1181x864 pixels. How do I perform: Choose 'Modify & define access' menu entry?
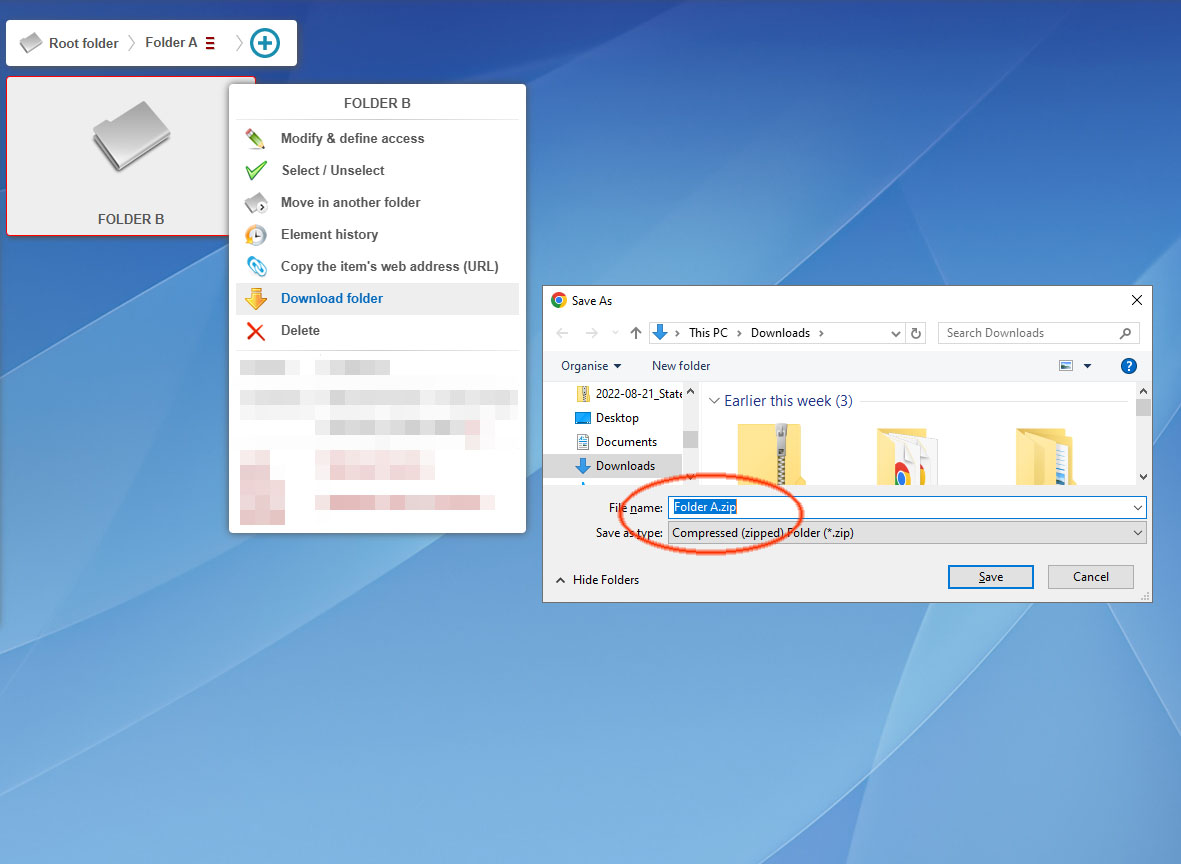click(x=352, y=138)
